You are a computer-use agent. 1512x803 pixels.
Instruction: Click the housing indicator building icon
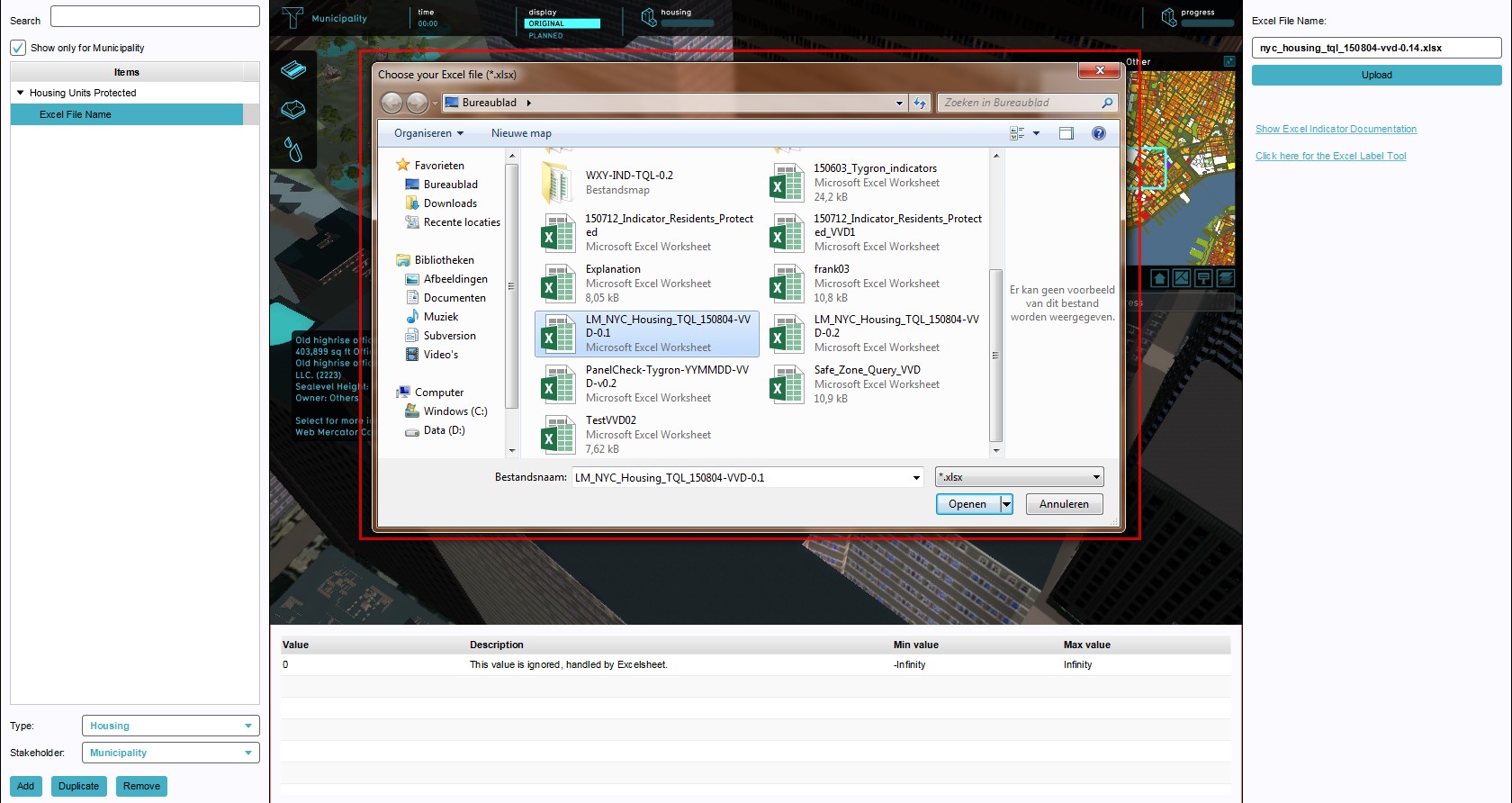pos(648,18)
